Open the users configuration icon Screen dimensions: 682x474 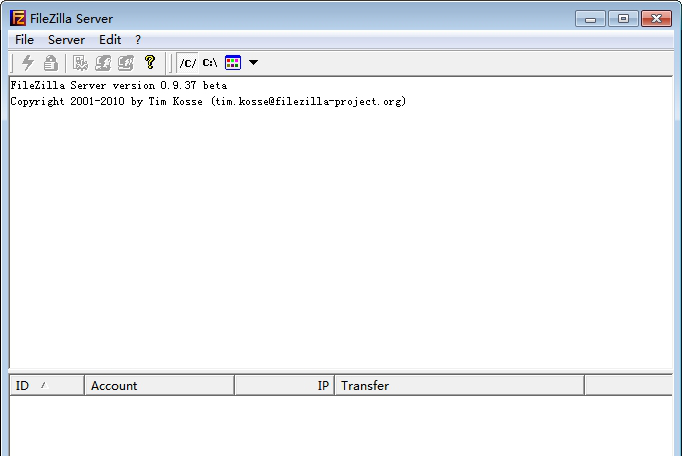103,63
